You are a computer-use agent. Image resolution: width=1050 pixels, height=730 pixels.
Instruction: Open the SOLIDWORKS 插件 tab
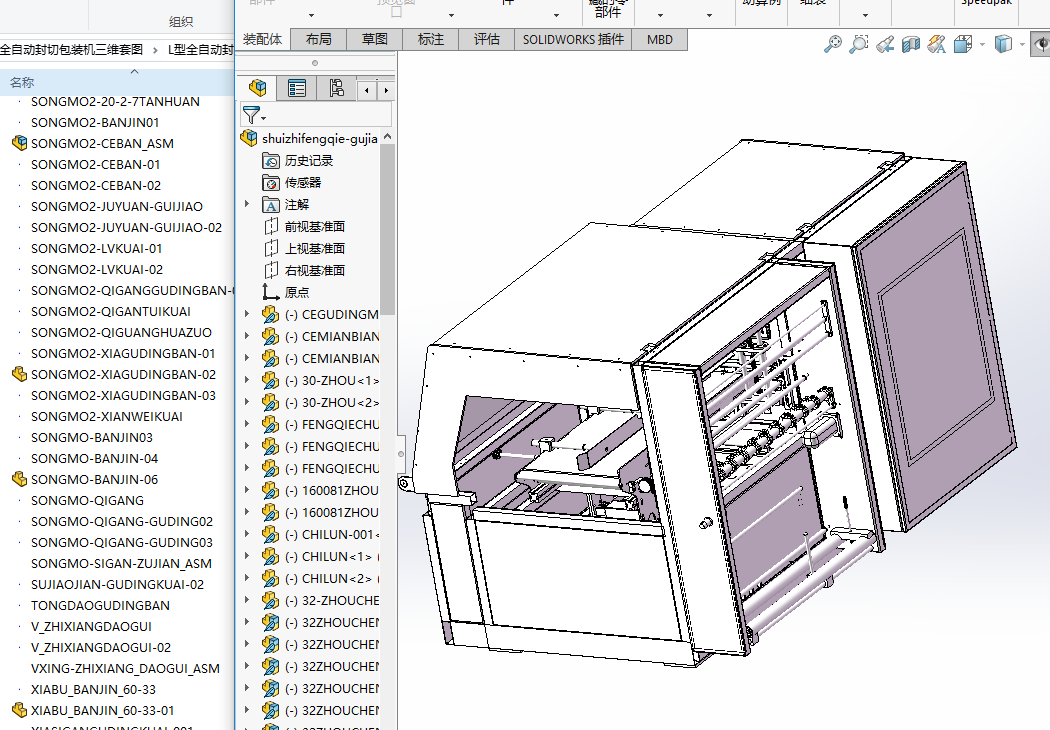coord(573,39)
